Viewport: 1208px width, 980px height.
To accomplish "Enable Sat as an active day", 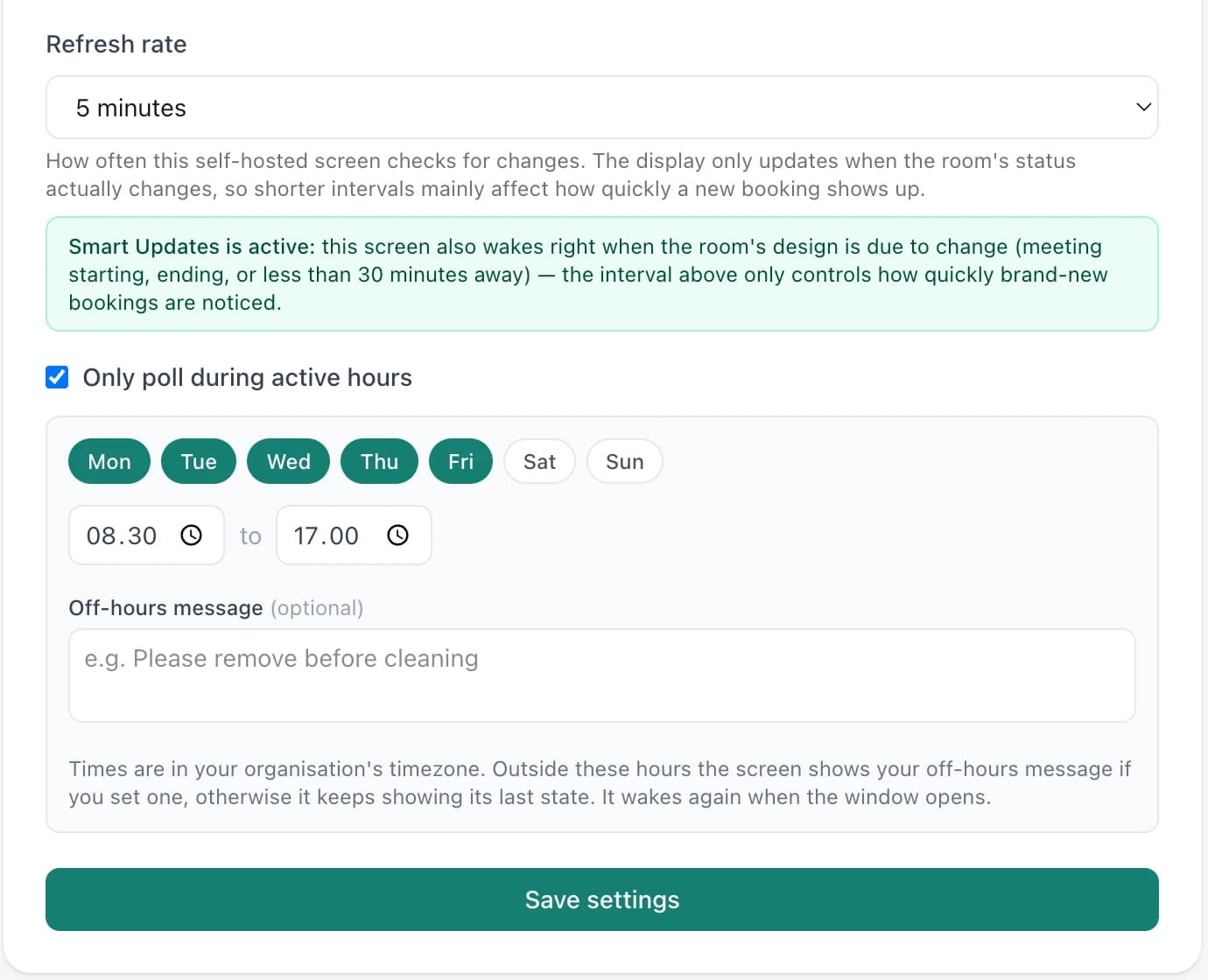I will coord(539,461).
